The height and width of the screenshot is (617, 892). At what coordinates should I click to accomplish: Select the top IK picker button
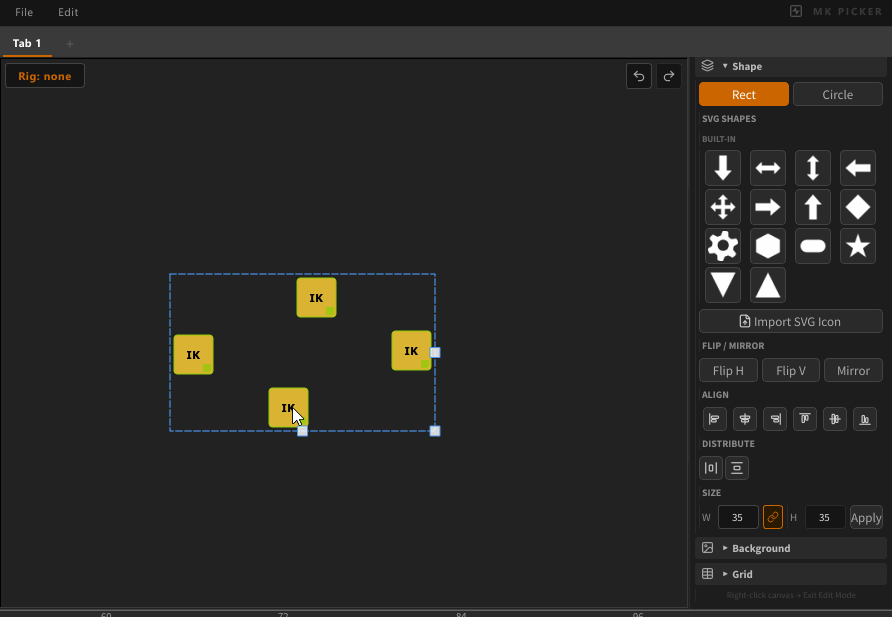pos(316,297)
